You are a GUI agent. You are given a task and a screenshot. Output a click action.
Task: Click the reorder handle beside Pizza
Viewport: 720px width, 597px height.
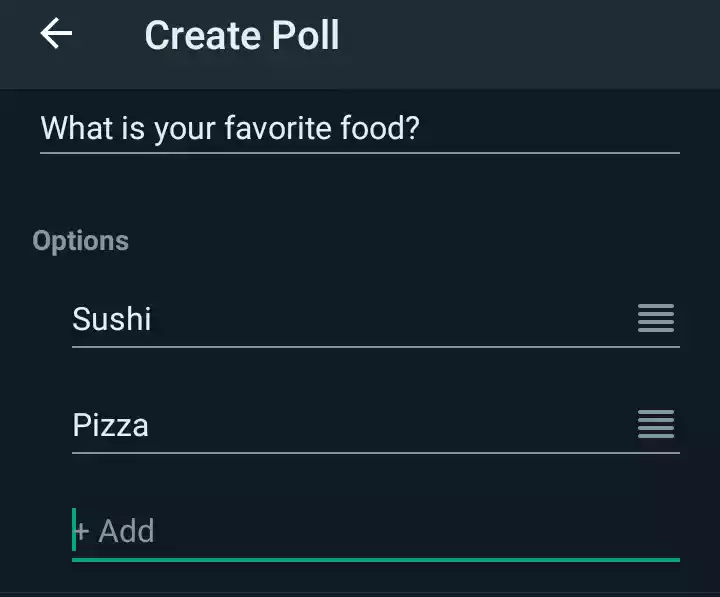tap(656, 424)
